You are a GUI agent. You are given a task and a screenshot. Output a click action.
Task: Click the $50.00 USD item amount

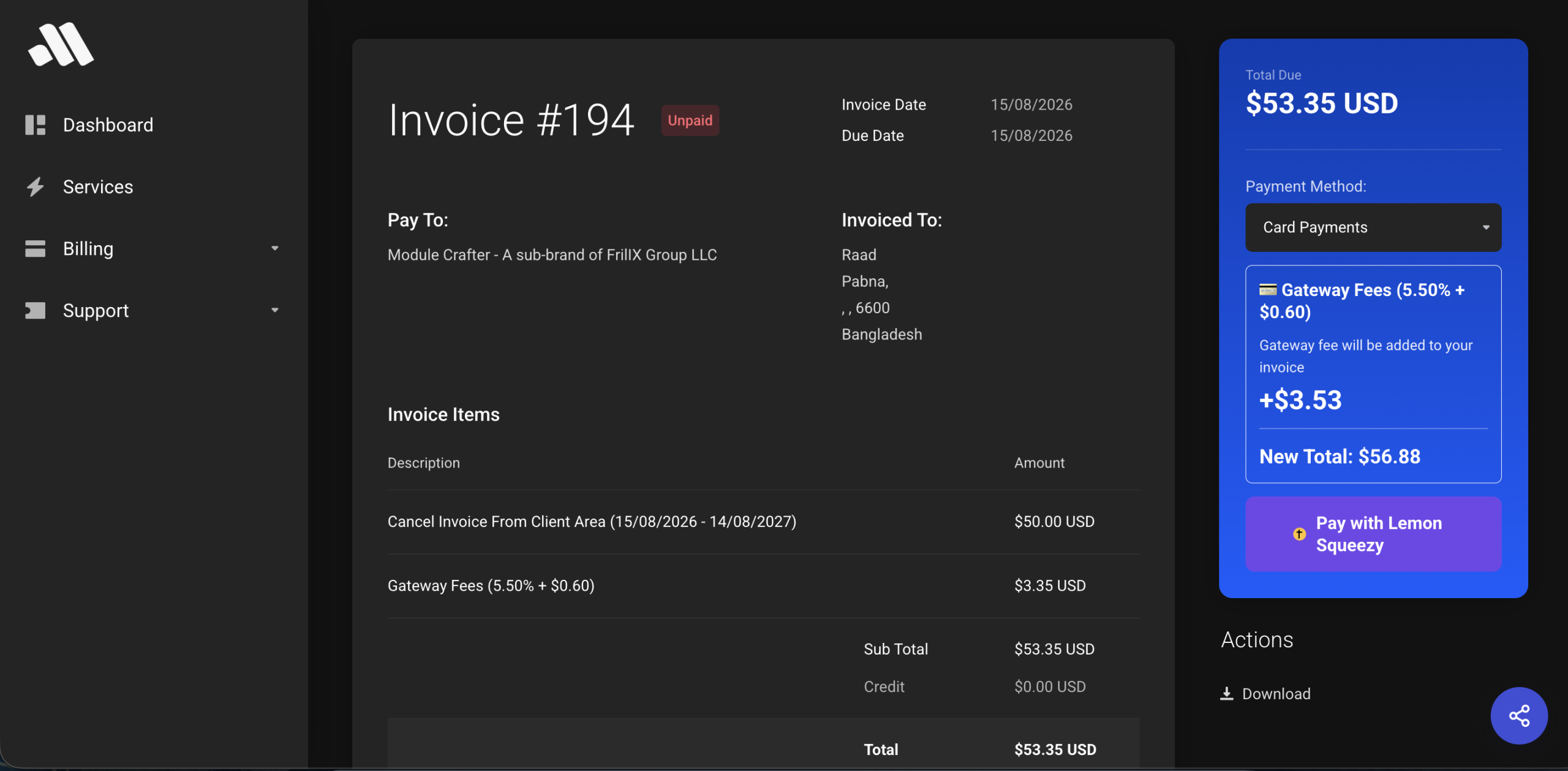pyautogui.click(x=1054, y=522)
